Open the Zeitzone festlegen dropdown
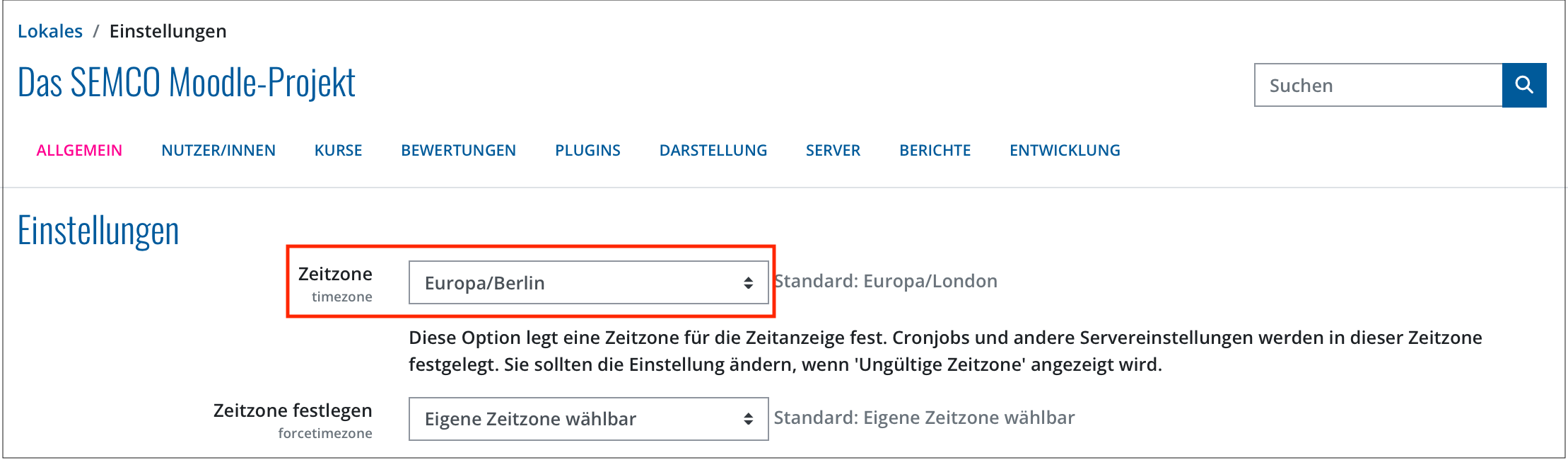The height and width of the screenshot is (460, 1568). [587, 418]
